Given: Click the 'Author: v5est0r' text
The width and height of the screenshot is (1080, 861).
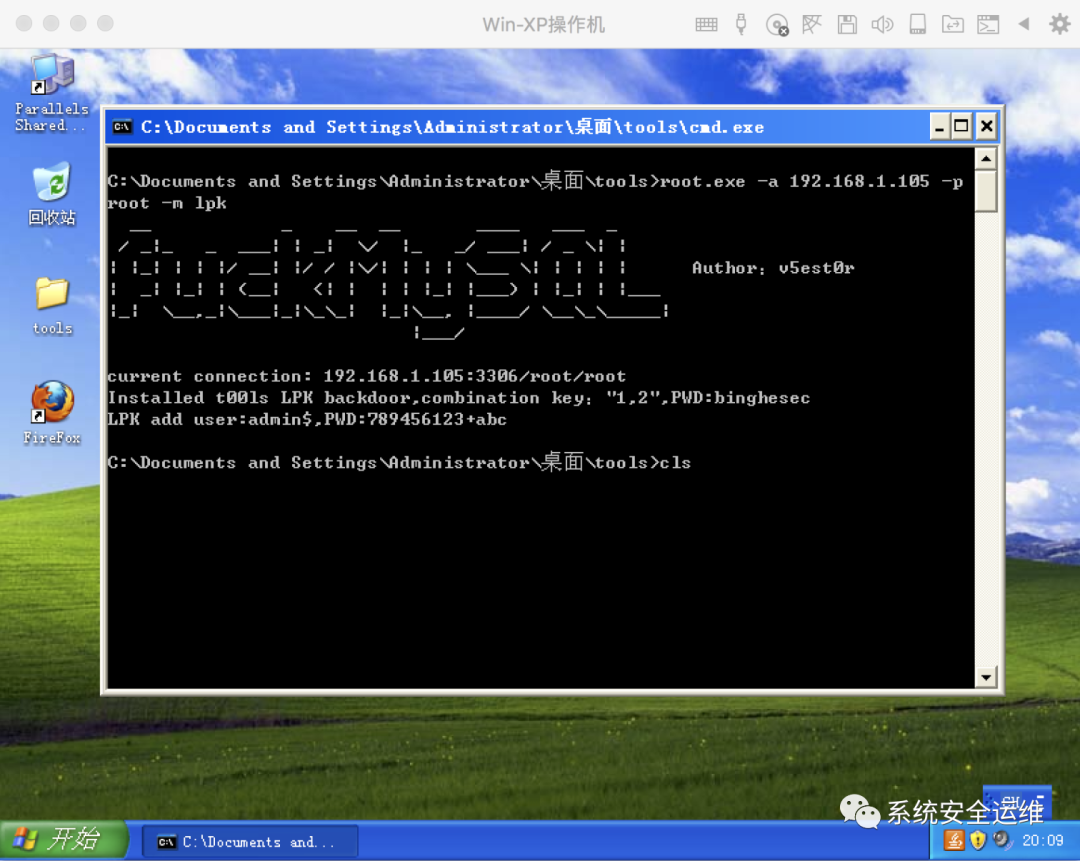Looking at the screenshot, I should [773, 268].
